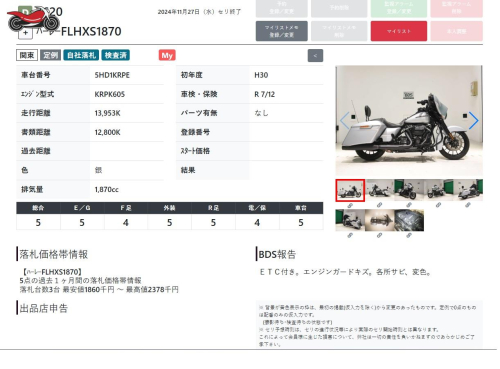
Task: Click the red My badge icon
Action: 167,55
